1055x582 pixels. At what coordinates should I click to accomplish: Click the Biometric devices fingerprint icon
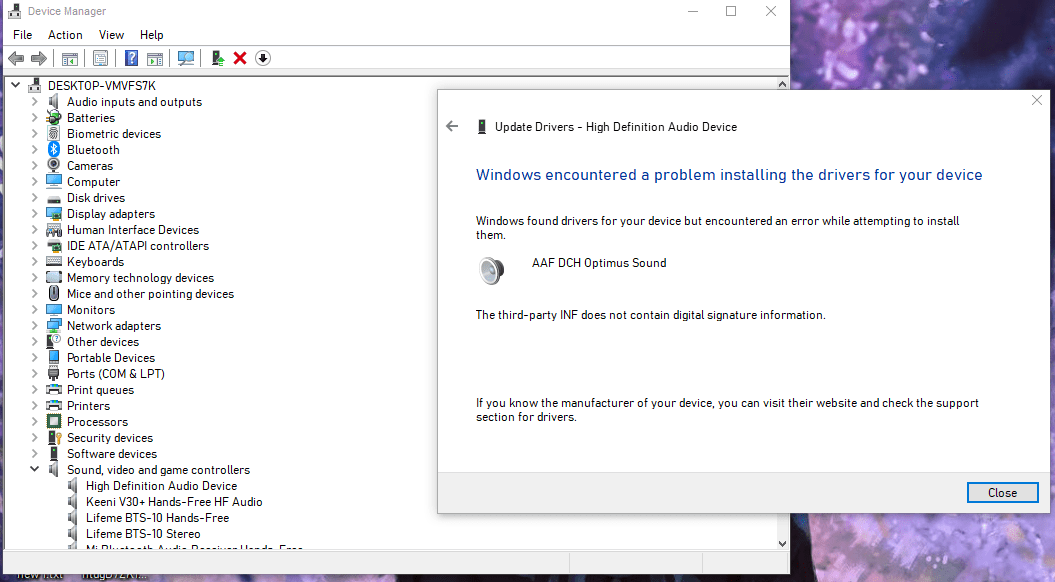(54, 134)
